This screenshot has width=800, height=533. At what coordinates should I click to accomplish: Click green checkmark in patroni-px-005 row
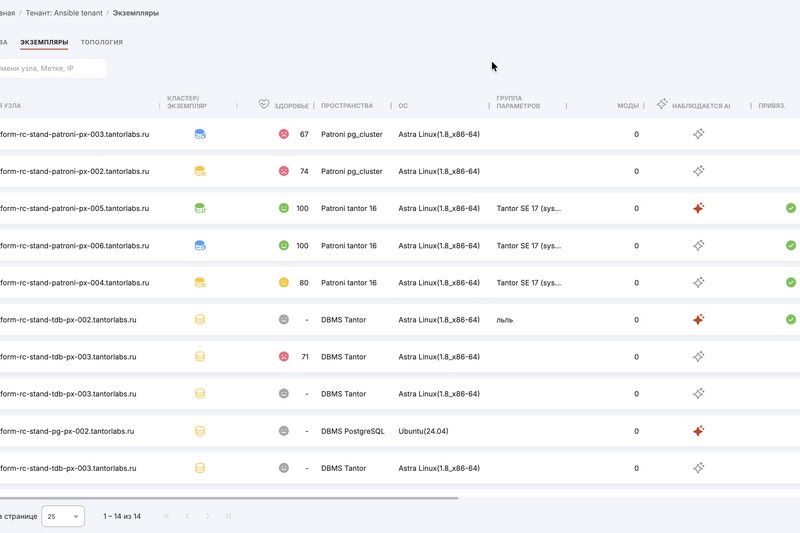tap(791, 208)
